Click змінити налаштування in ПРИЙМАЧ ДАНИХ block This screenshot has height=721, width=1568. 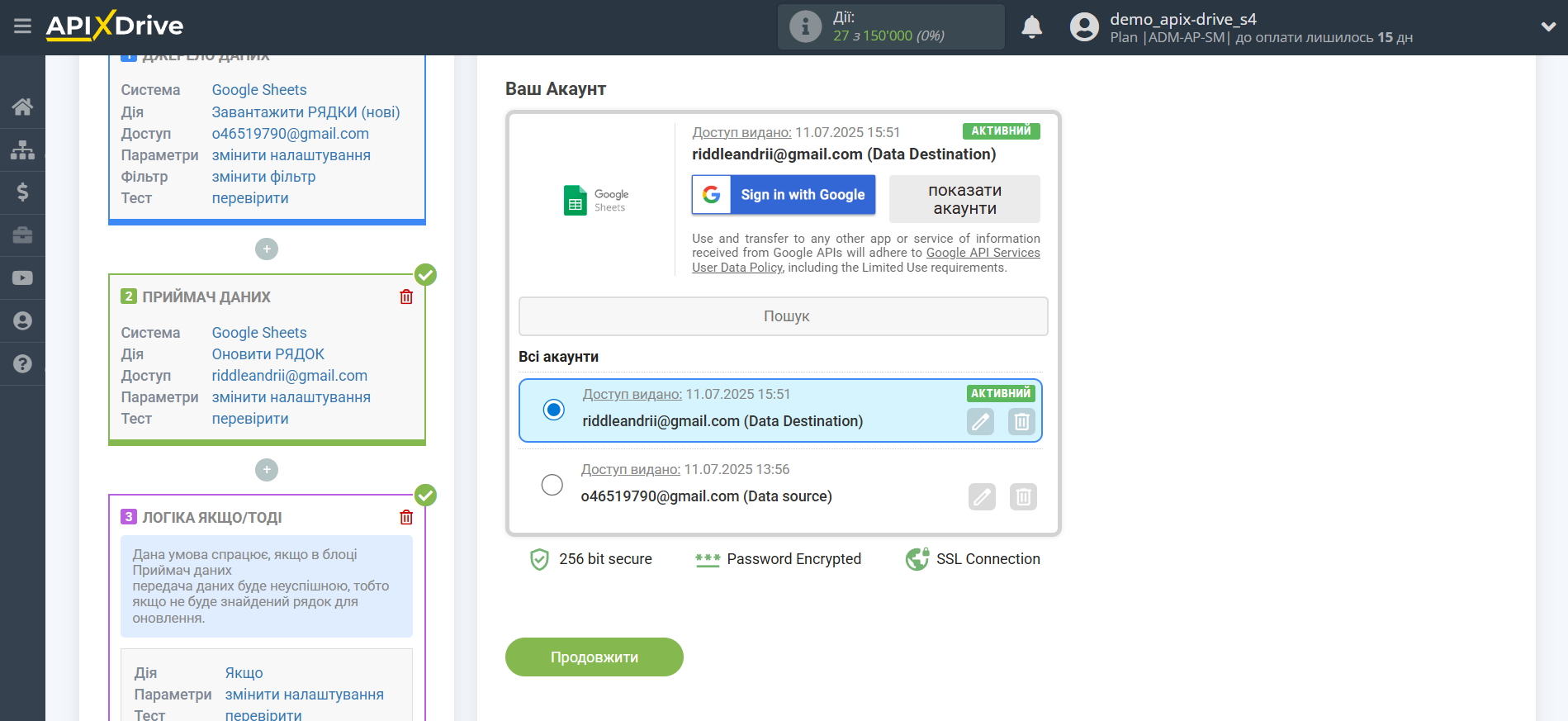coord(291,397)
